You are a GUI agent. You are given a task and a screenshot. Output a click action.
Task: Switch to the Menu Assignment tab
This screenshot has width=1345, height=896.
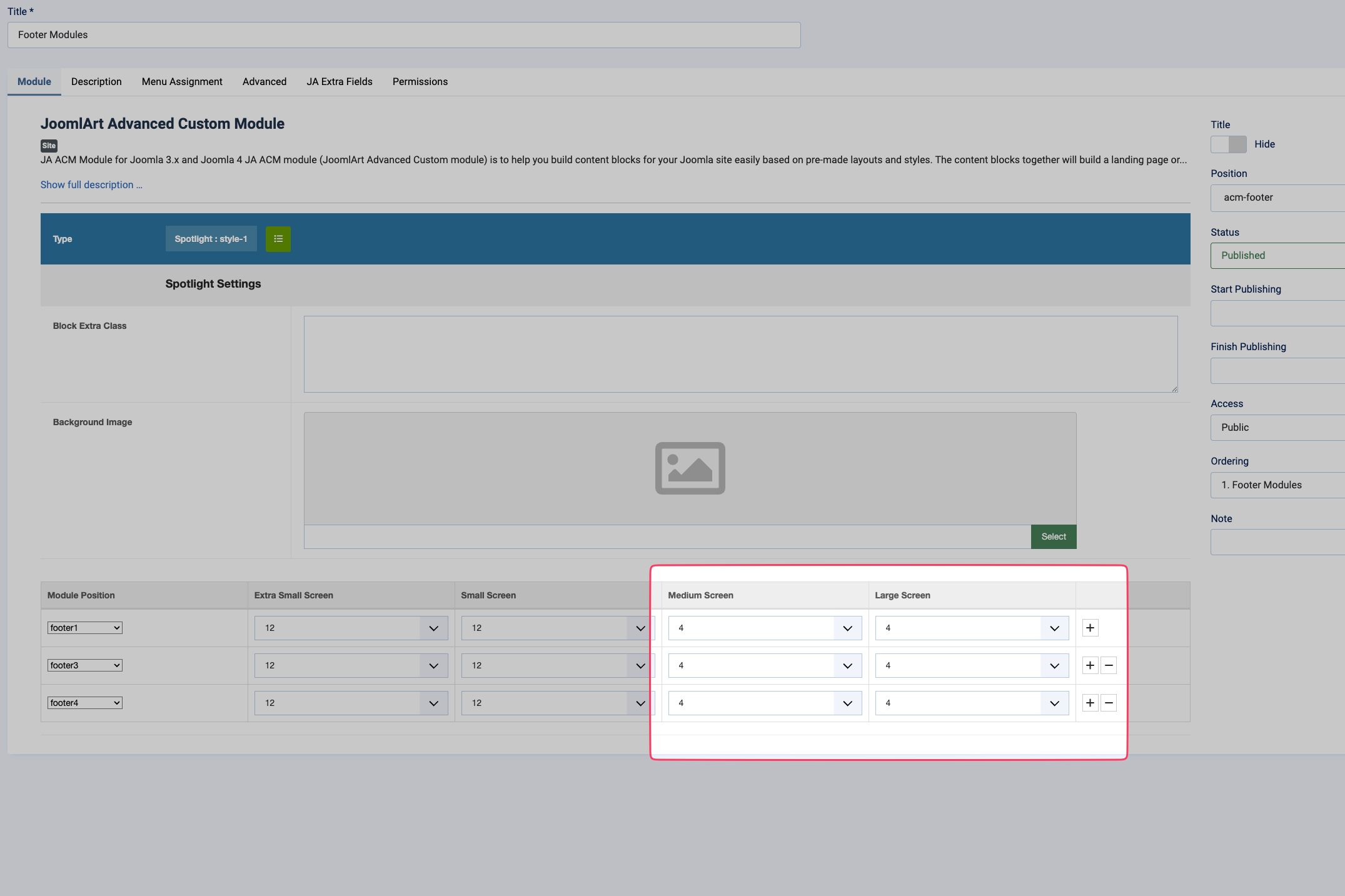tap(182, 82)
